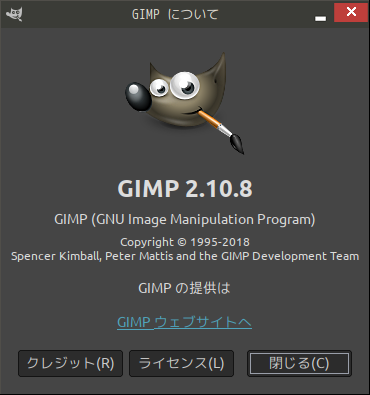Visit the GIMP ウェブサイトへ link

pos(184,322)
